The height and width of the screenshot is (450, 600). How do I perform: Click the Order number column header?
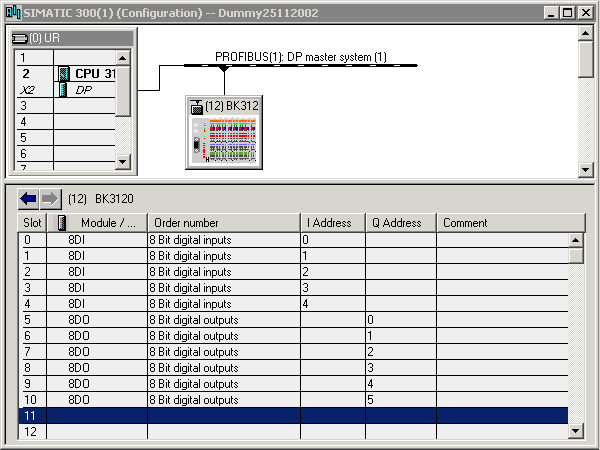pyautogui.click(x=224, y=223)
